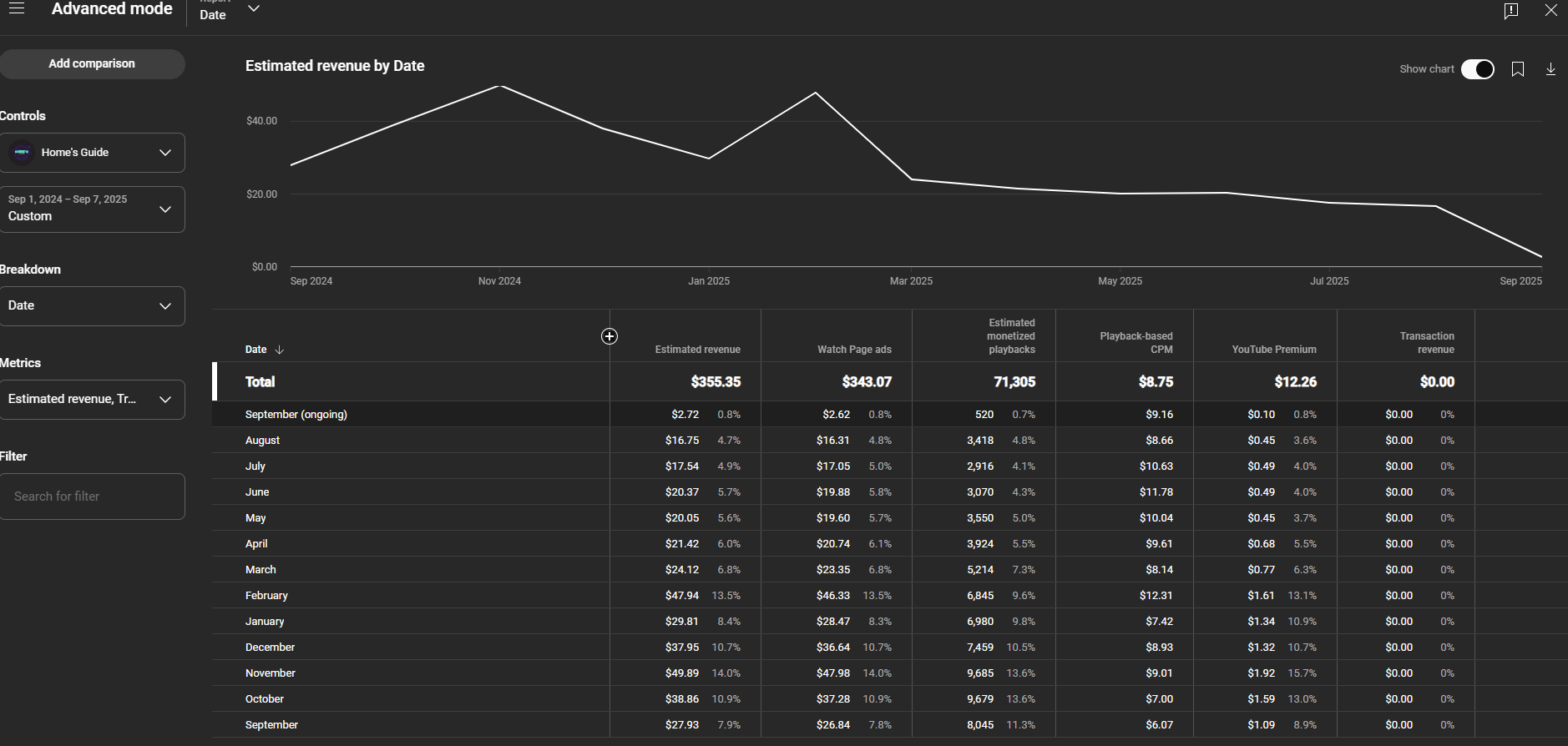The width and height of the screenshot is (1568, 746).
Task: Click the Mar 2025 chart axis label
Action: pos(911,281)
